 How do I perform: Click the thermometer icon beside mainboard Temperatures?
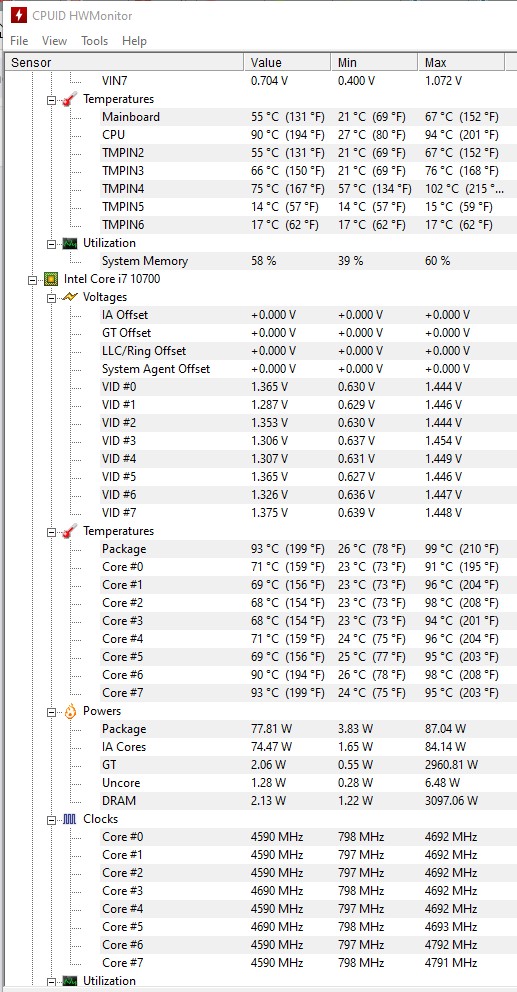tap(70, 99)
